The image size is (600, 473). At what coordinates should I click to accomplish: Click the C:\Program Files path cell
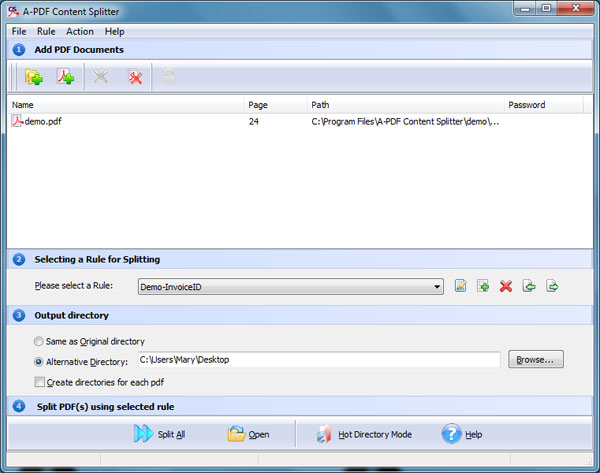coord(405,122)
